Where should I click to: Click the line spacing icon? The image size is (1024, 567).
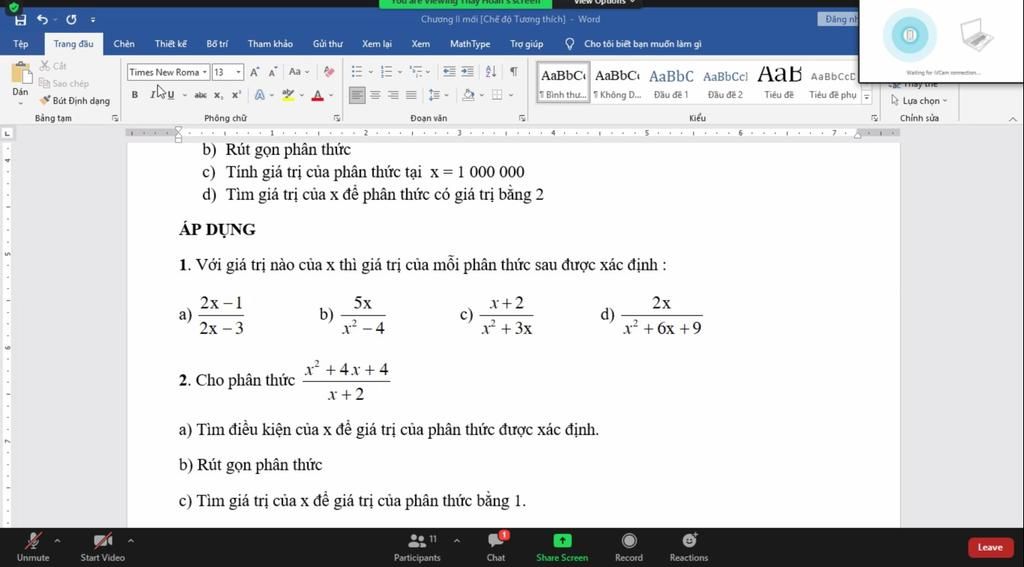pyautogui.click(x=434, y=95)
